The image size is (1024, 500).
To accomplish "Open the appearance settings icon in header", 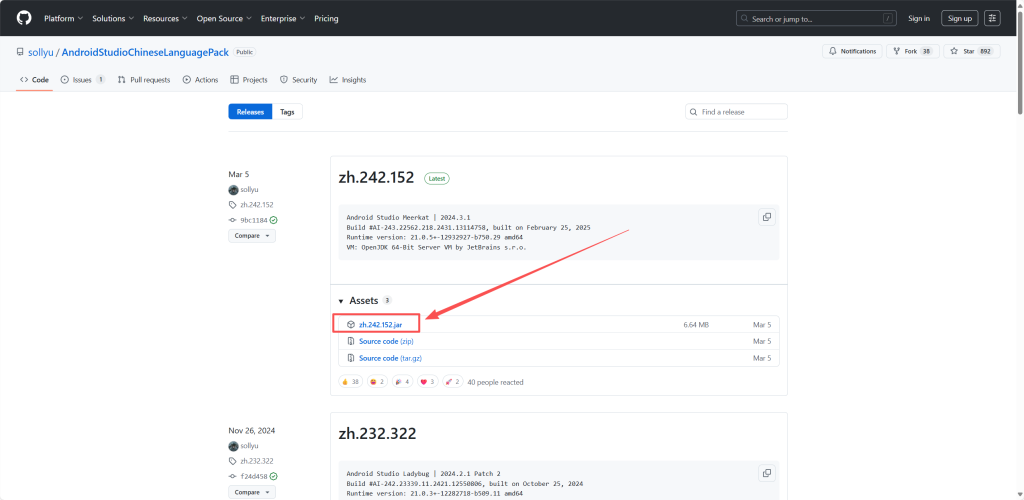I will point(993,18).
